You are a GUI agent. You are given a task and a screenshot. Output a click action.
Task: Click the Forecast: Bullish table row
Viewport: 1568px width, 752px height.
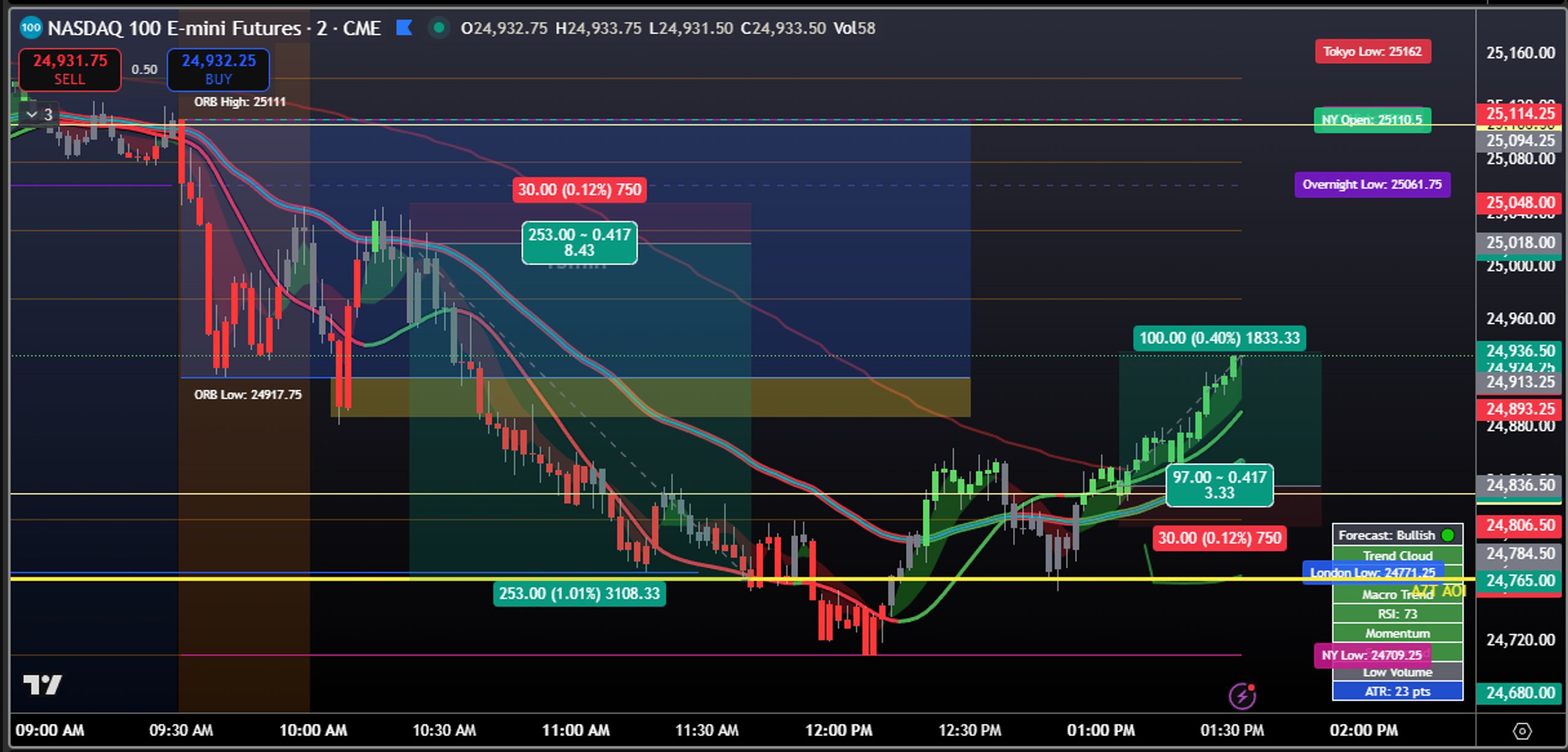click(1398, 535)
